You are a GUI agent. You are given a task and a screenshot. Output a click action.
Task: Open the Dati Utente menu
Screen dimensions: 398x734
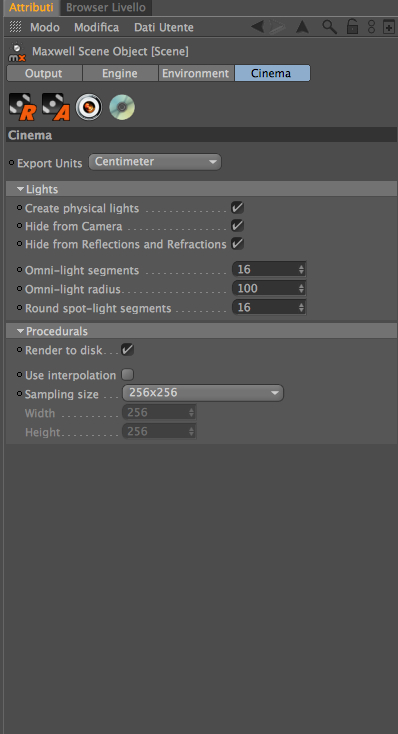(164, 27)
